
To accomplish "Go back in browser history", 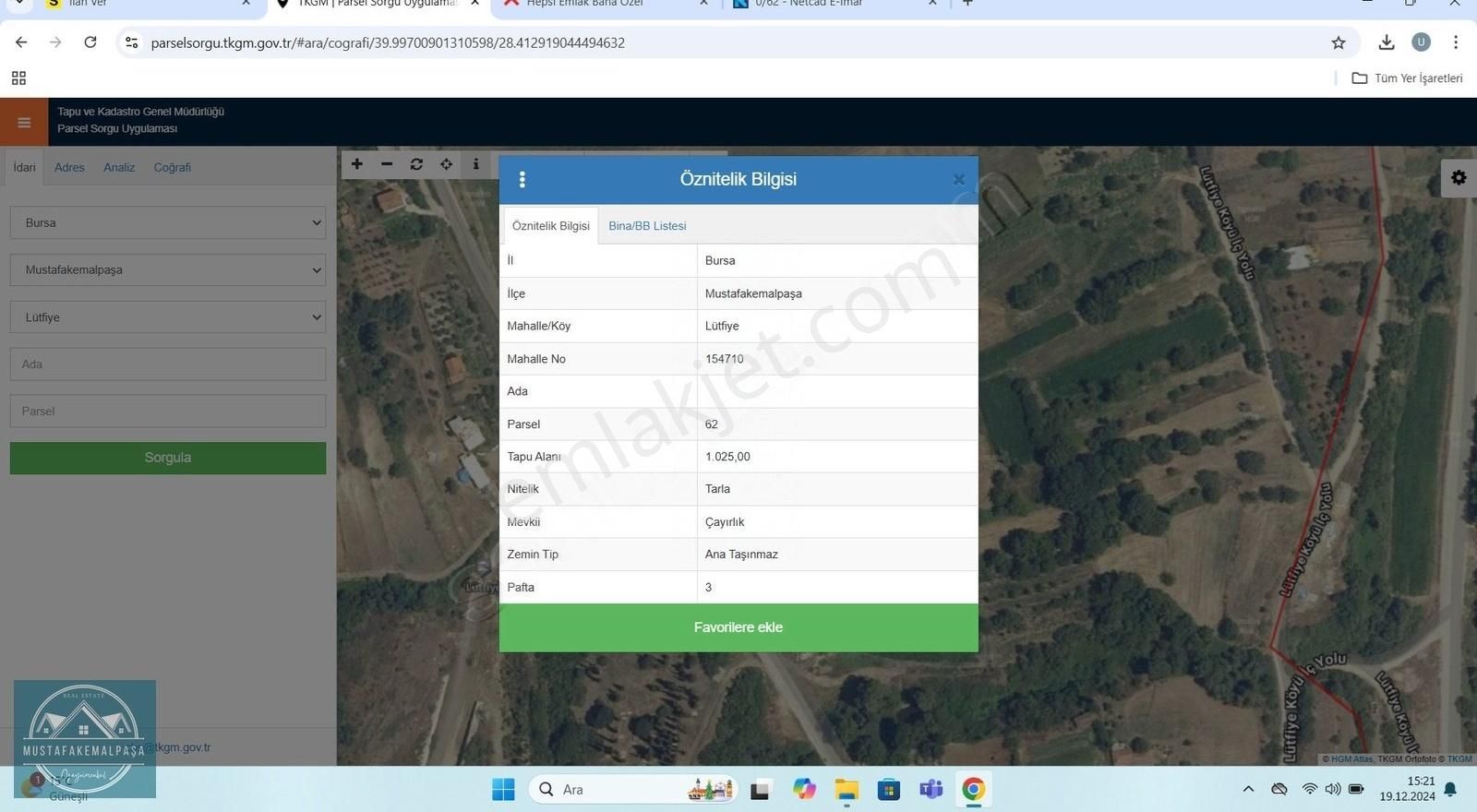I will [x=21, y=42].
